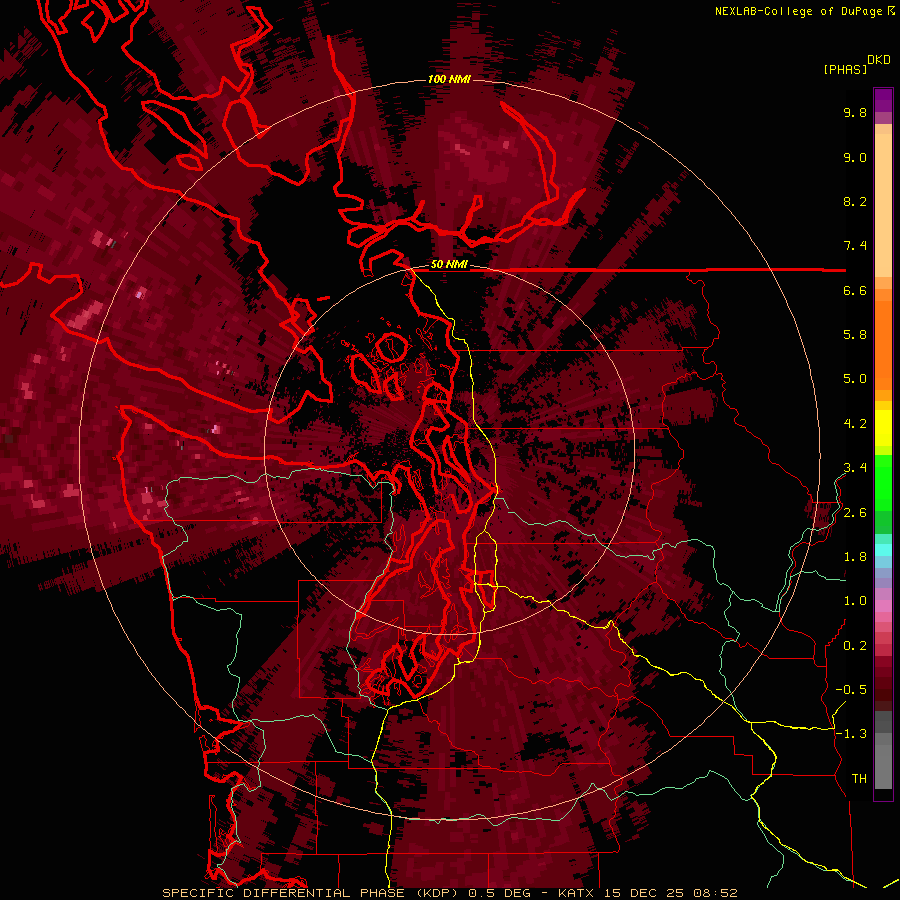Select the 8.2 value on the color scale

855,201
